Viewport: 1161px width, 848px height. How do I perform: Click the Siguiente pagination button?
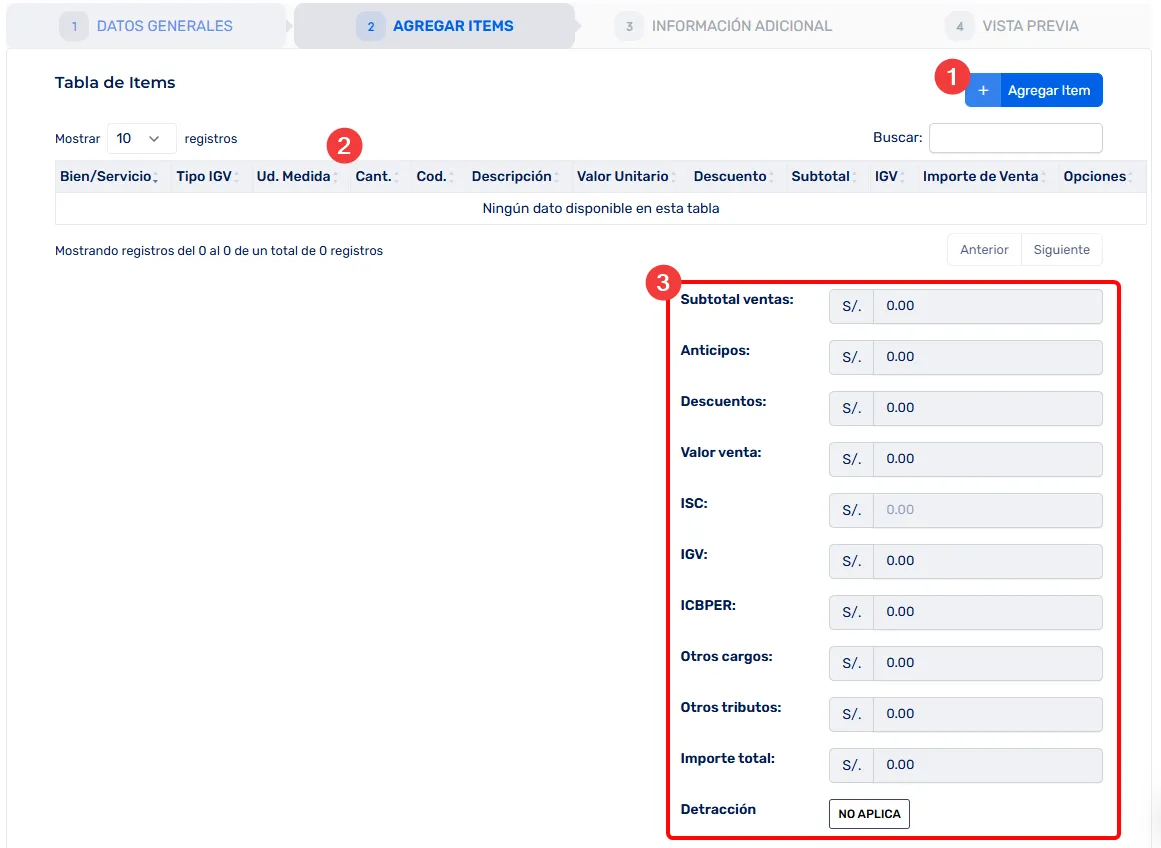click(1061, 250)
